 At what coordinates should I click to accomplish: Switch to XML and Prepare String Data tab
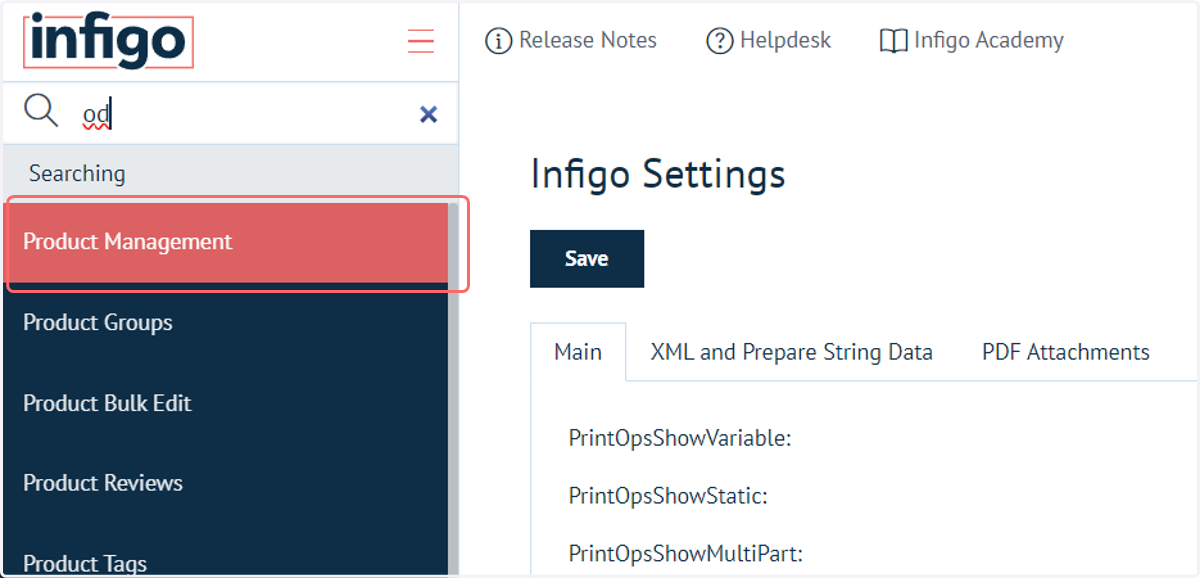[x=791, y=352]
